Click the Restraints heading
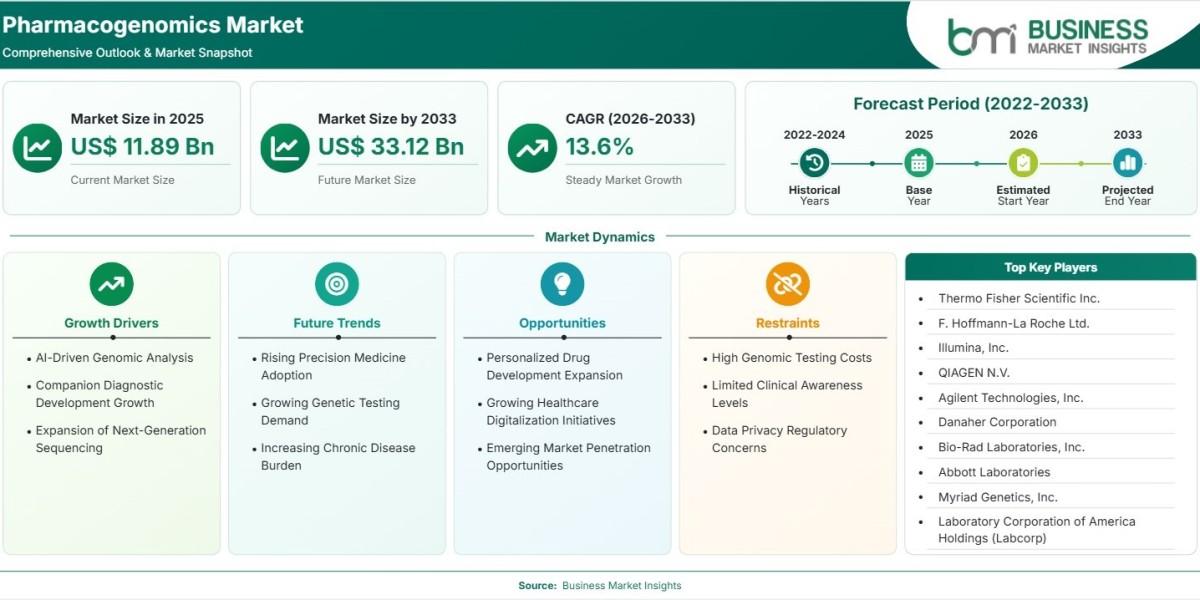Viewport: 1200px width, 600px height. 788,323
